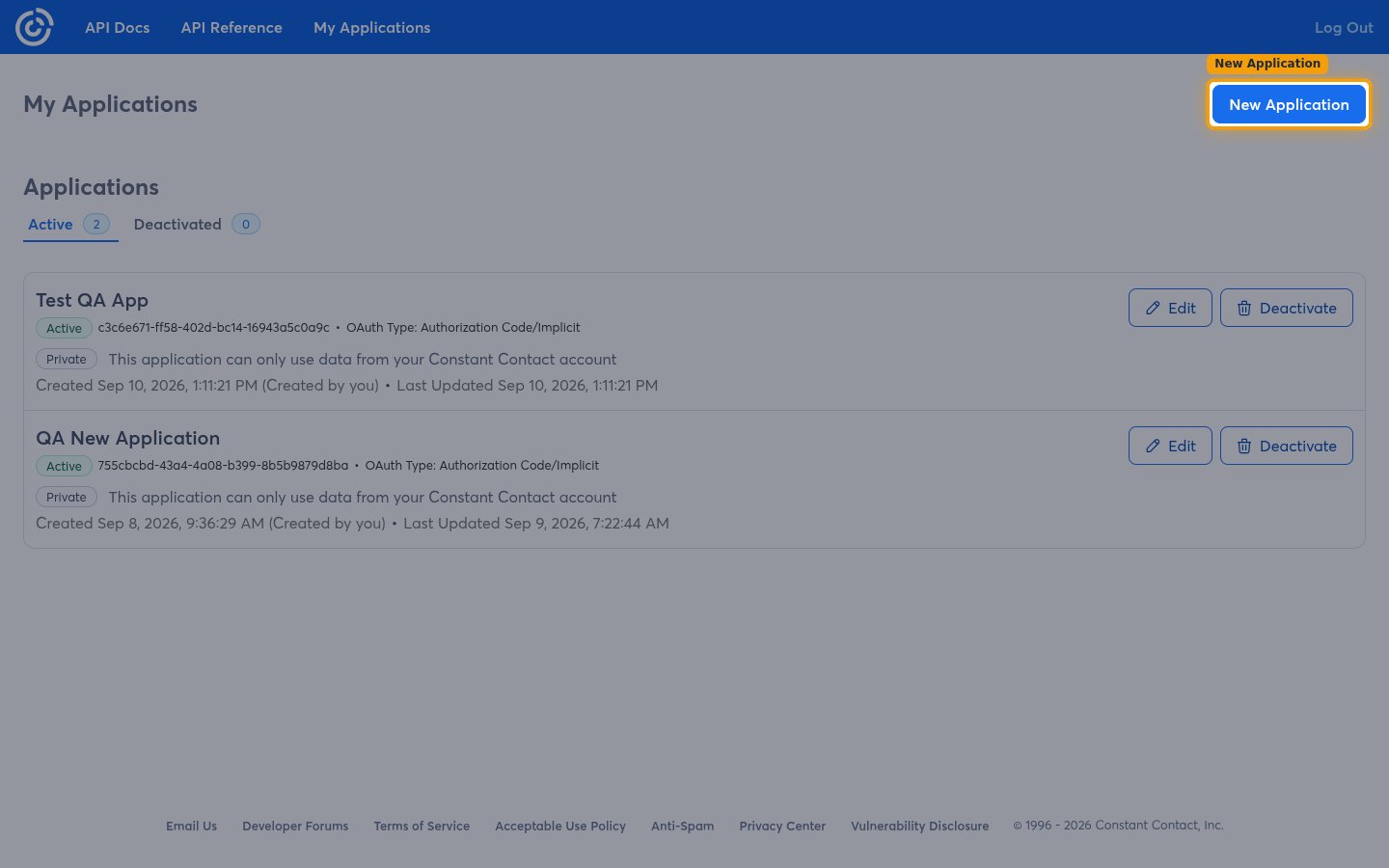Open Email Us footer link
1389x868 pixels.
(x=191, y=826)
